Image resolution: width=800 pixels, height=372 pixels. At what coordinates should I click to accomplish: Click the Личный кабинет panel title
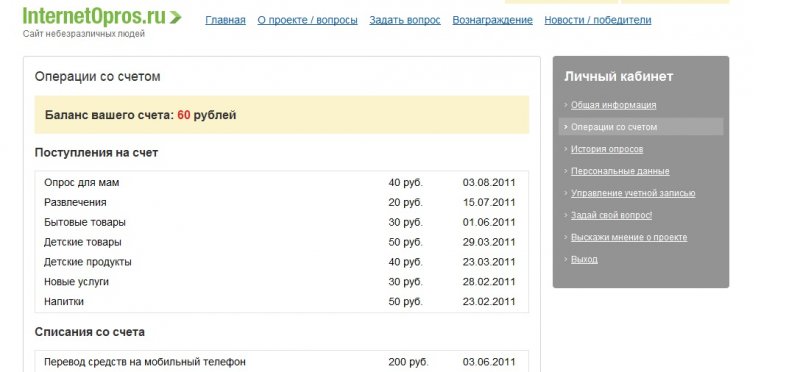(x=618, y=77)
